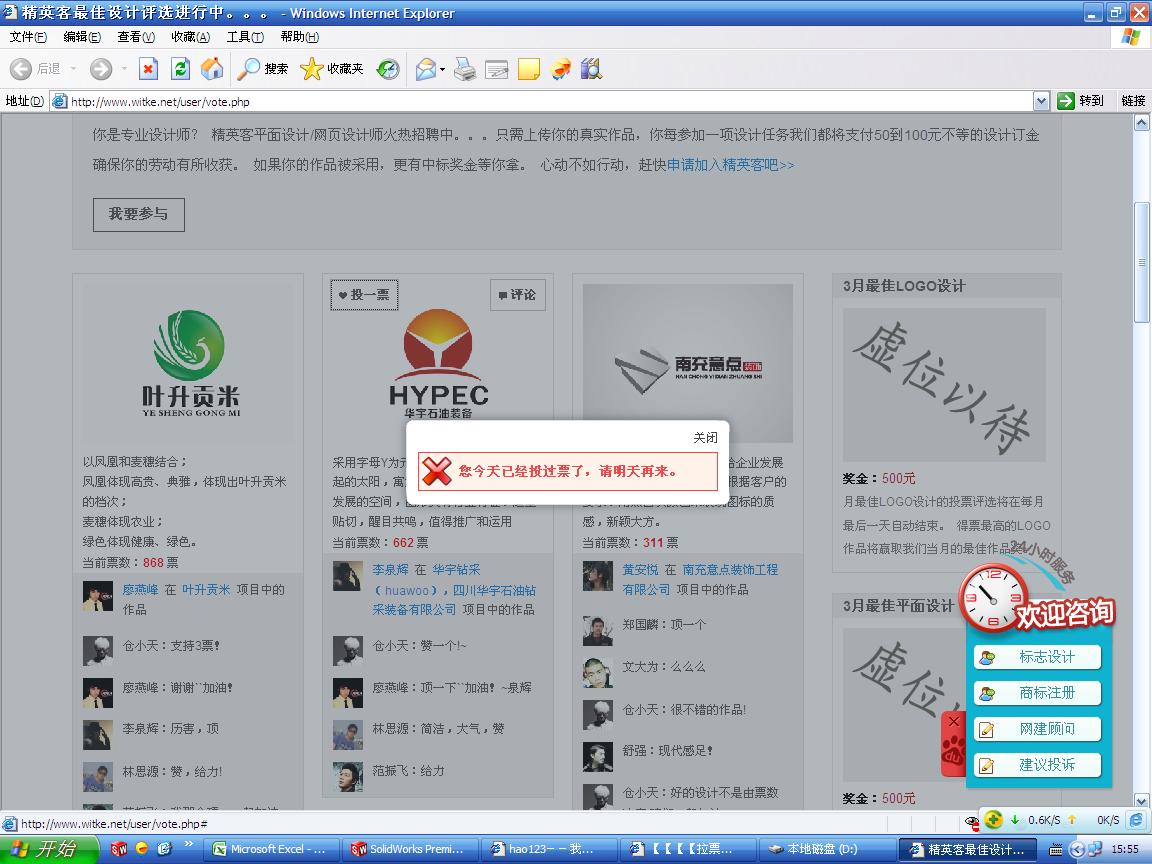Open the 南充意点装饰工程 project link
This screenshot has width=1152, height=864.
click(x=700, y=579)
